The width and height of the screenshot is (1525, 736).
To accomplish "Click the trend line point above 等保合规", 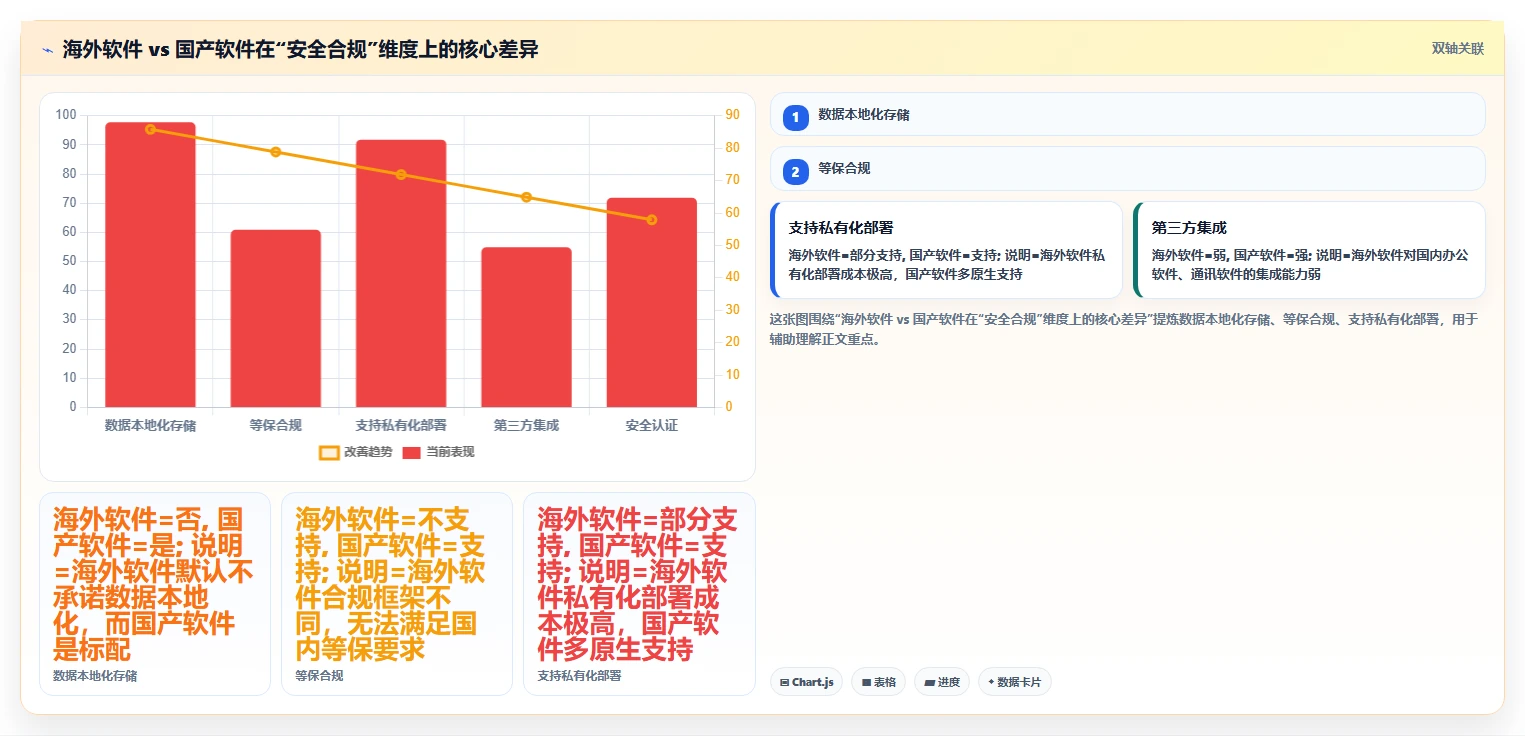I will pyautogui.click(x=276, y=152).
